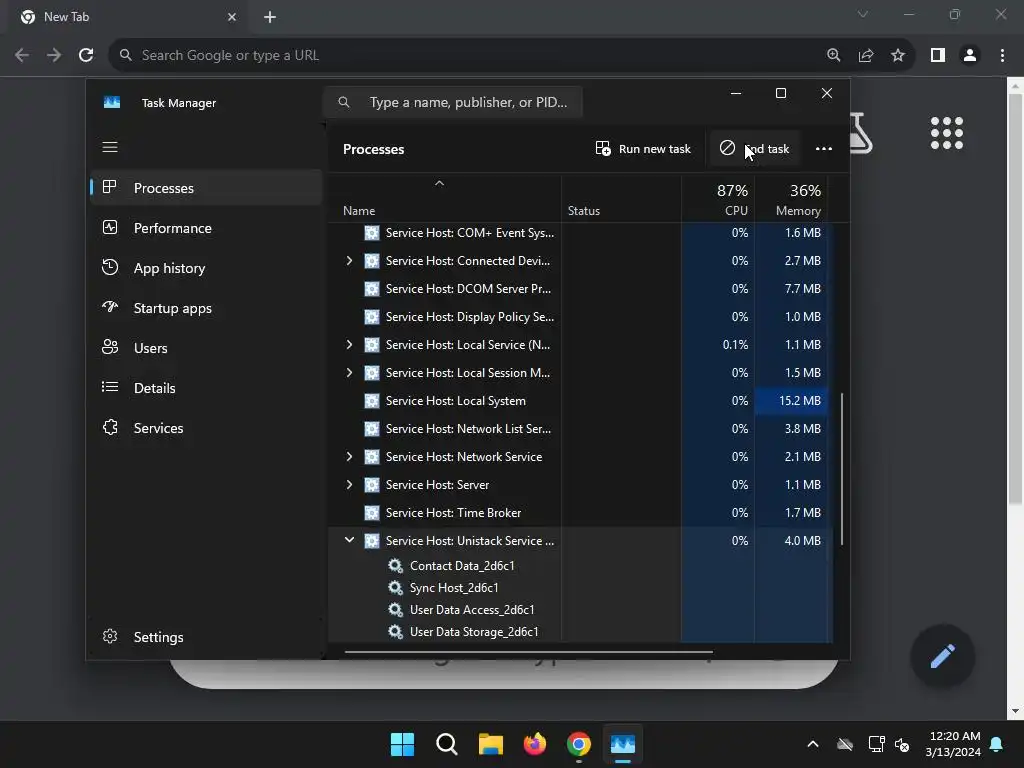Select Service Host: DCOM Server Pr... row
The height and width of the screenshot is (768, 1024).
click(x=578, y=289)
